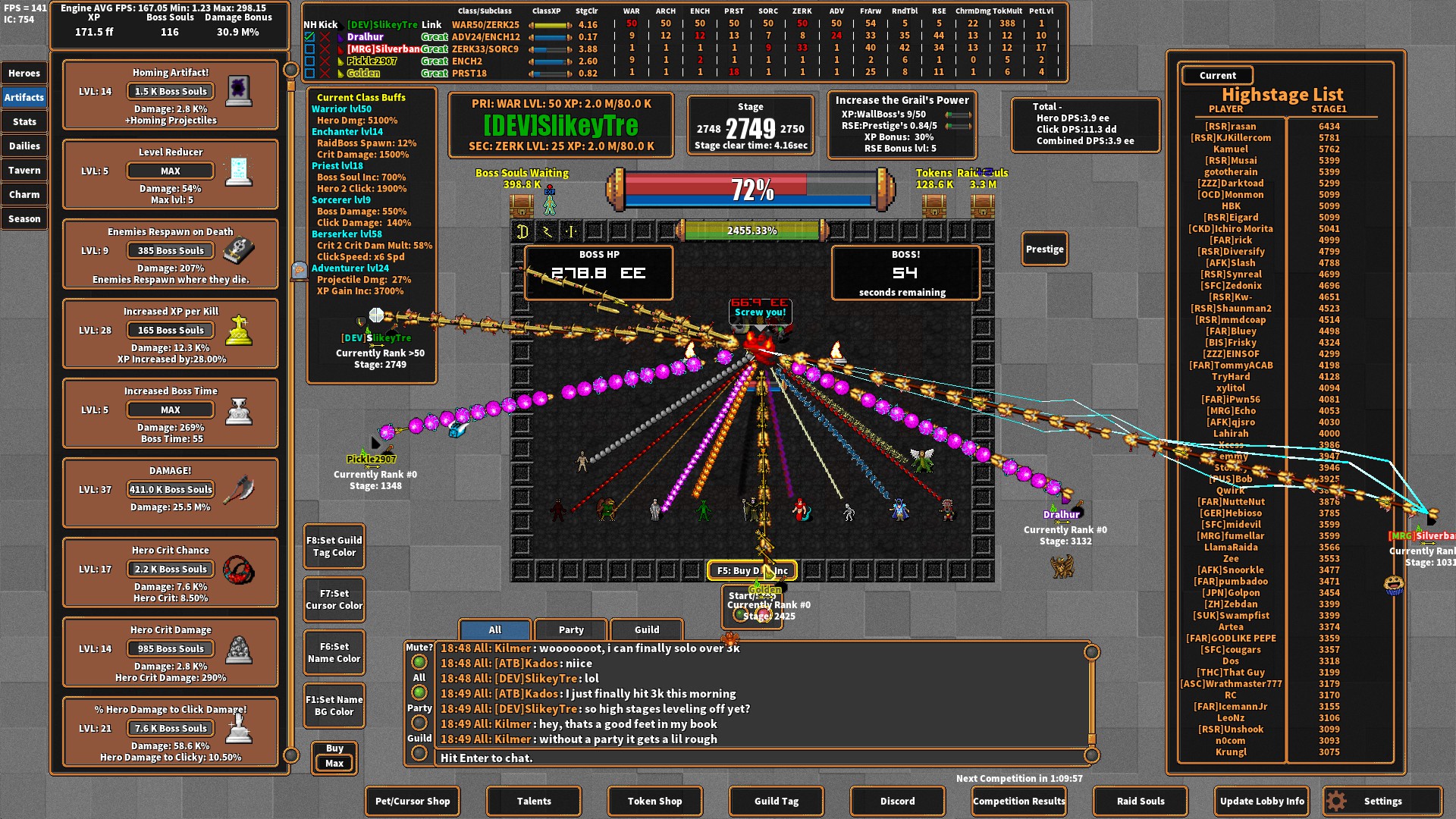Toggle the Party chat mute circle
The image size is (1456, 819).
coord(419,722)
